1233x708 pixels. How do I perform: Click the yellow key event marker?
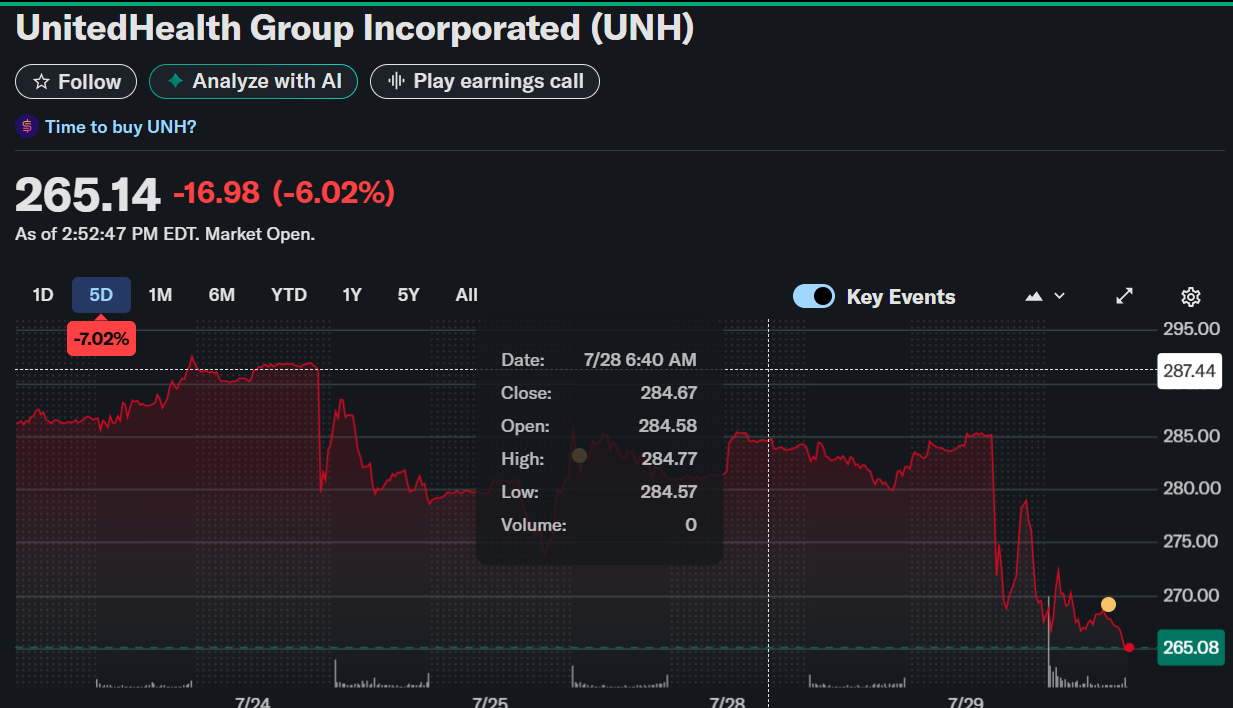click(x=1108, y=604)
